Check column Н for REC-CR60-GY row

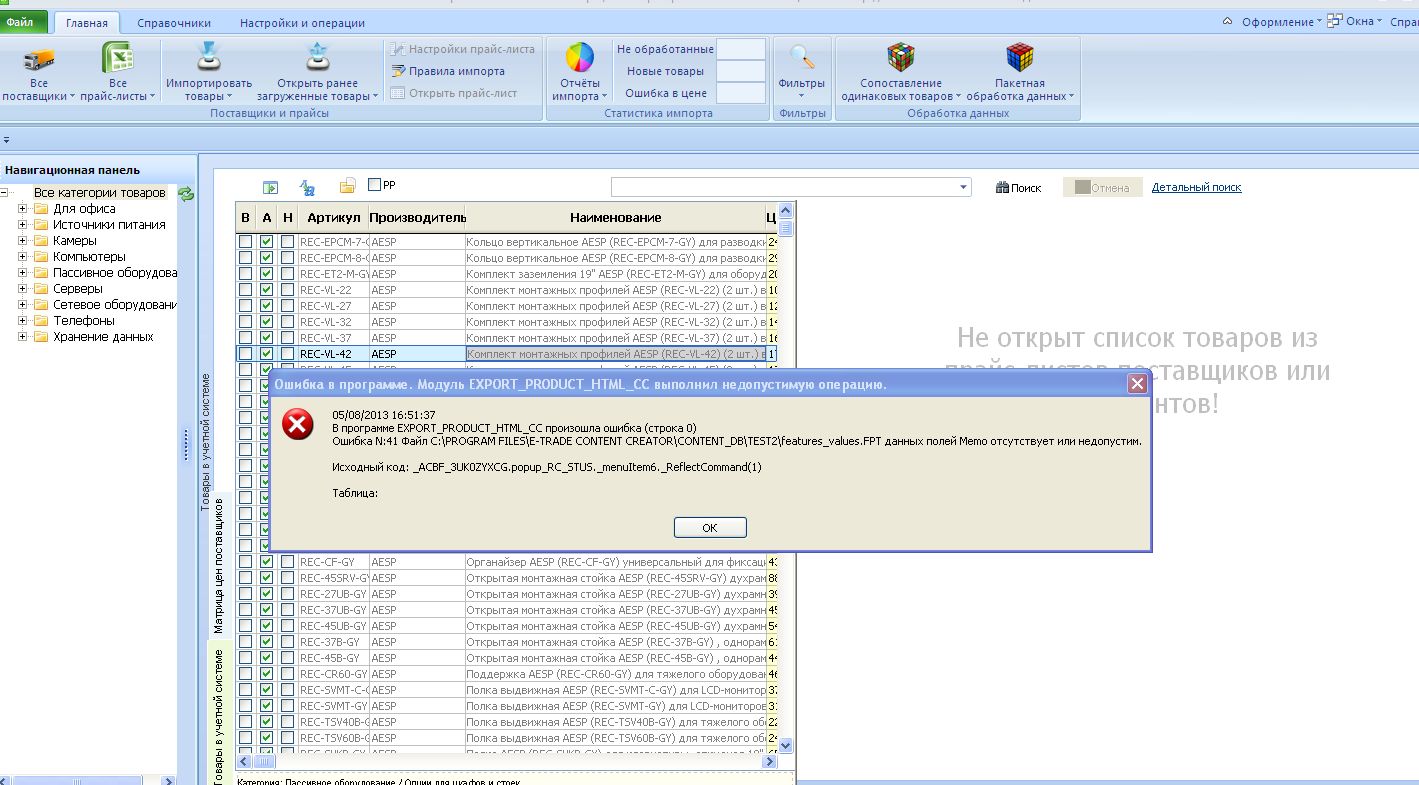(287, 674)
